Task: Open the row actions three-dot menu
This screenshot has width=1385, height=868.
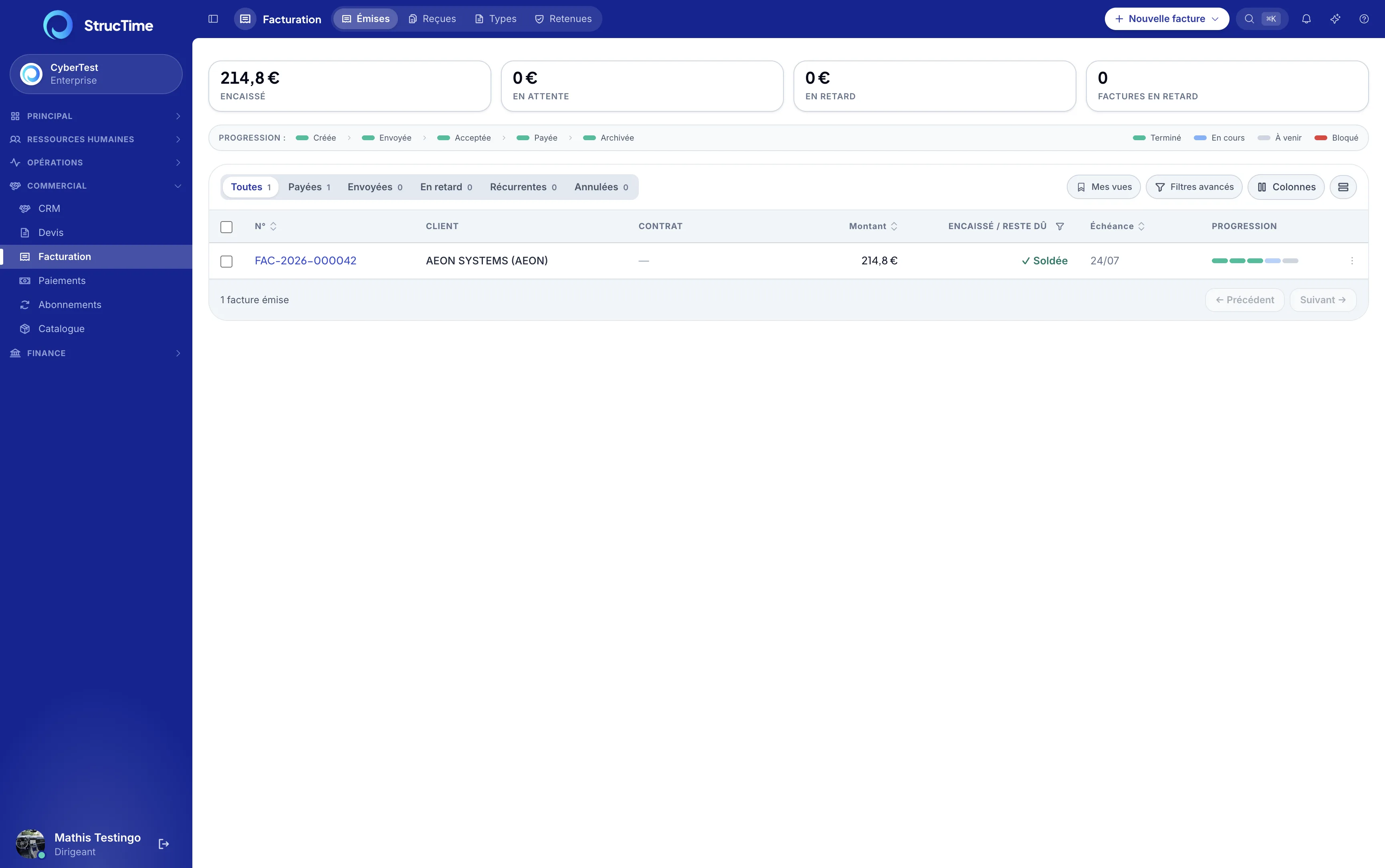Action: [1352, 261]
